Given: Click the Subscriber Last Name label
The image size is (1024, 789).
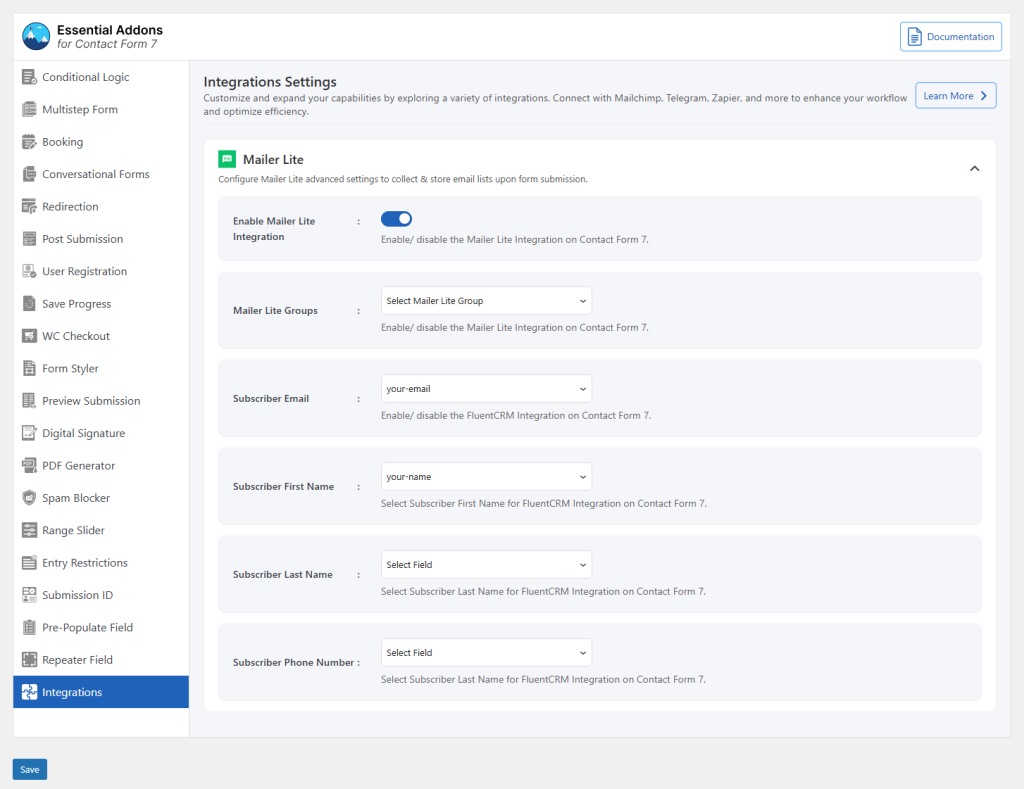Looking at the screenshot, I should tap(283, 574).
